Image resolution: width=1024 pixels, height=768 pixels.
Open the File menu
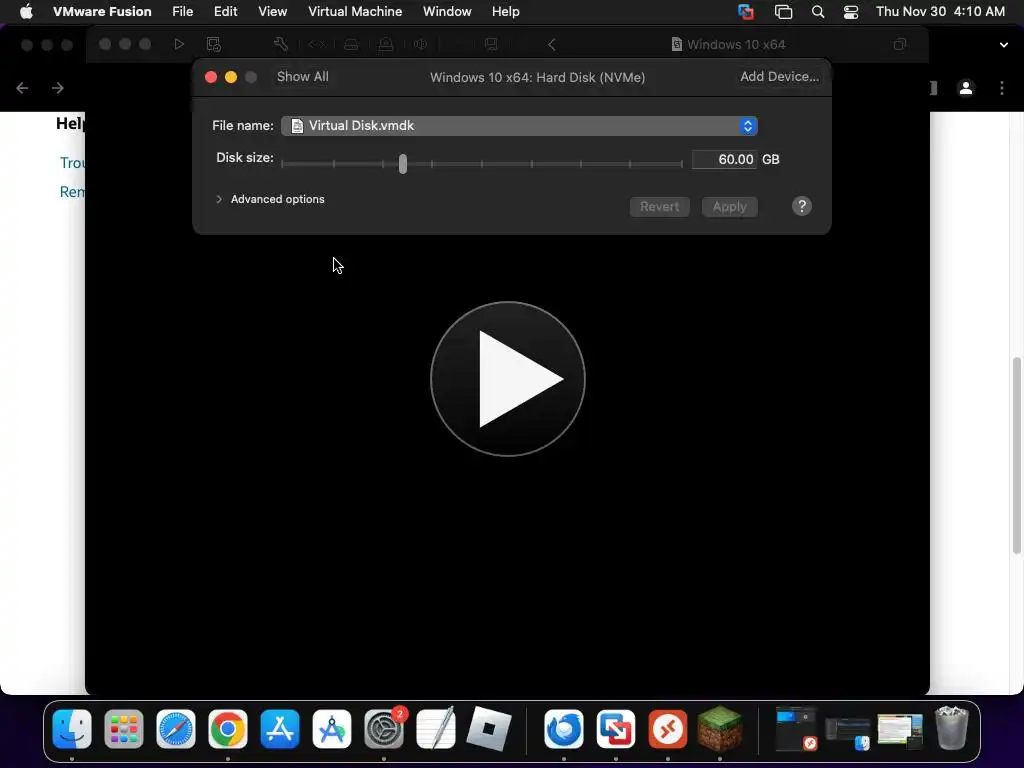coord(182,11)
